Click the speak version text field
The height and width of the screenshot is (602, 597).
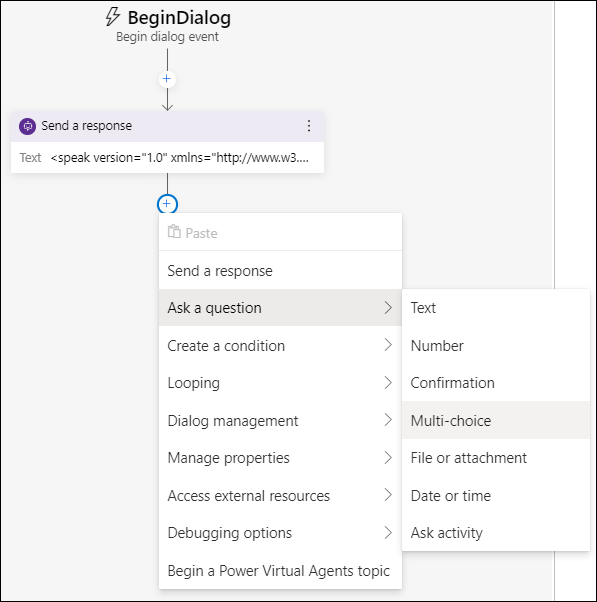tap(179, 157)
